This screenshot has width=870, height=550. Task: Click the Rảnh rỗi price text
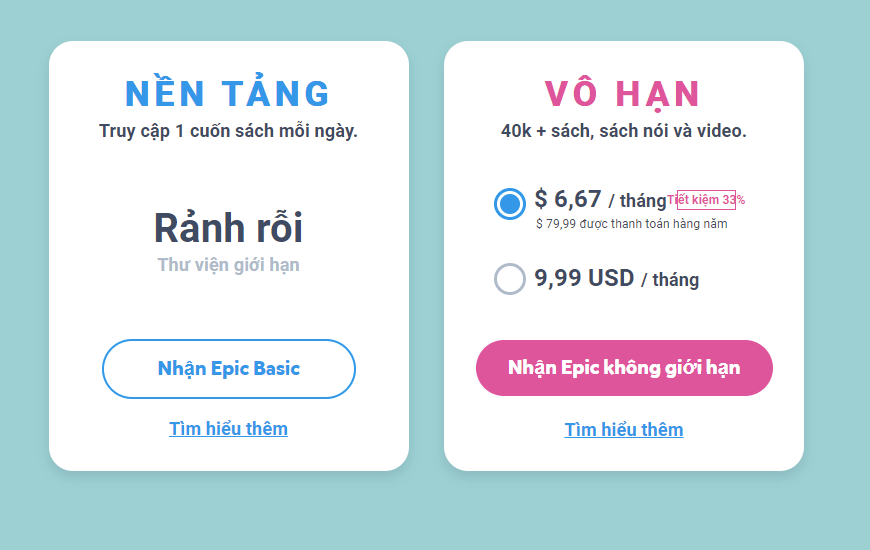228,228
